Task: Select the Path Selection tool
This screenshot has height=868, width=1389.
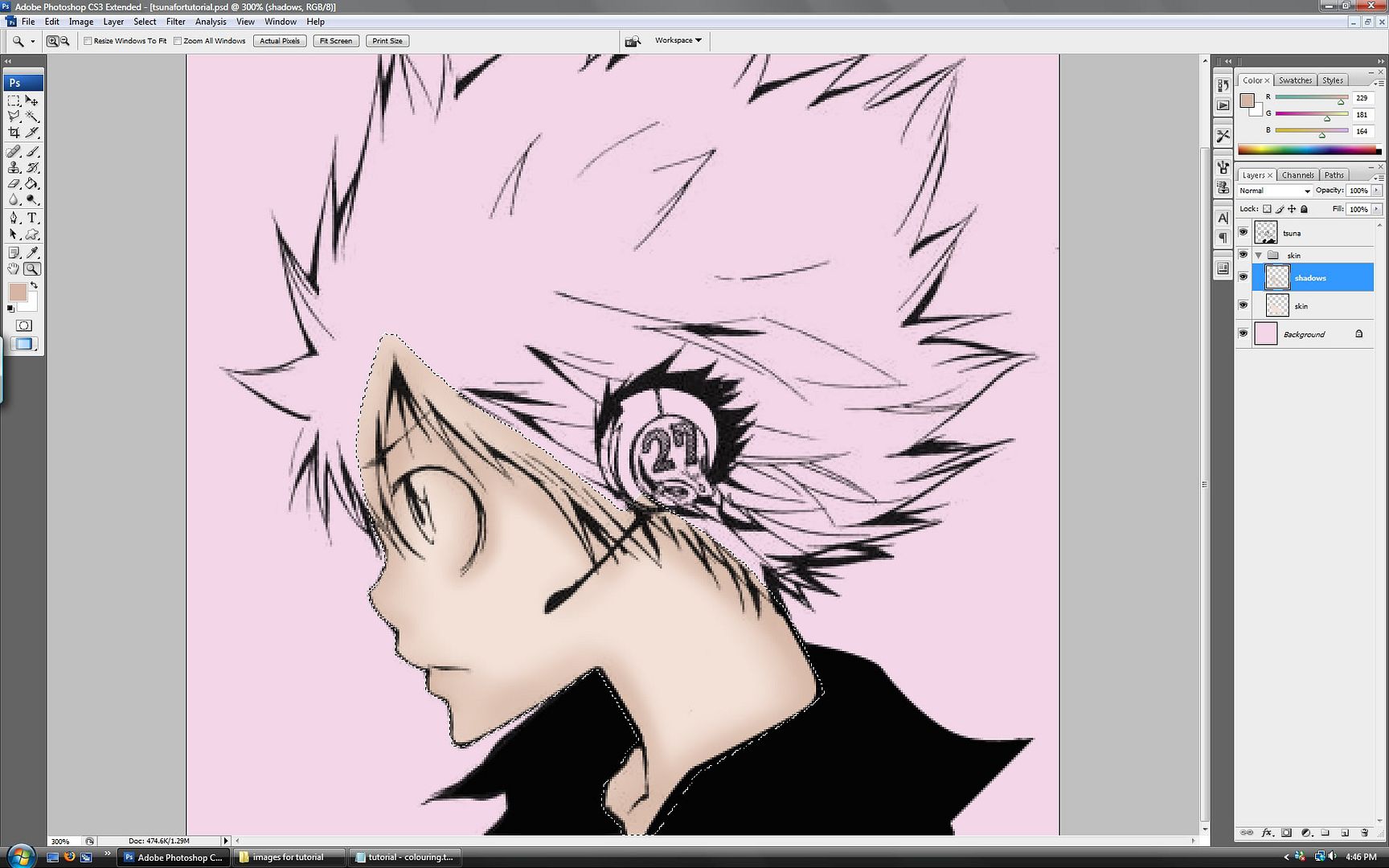Action: [14, 235]
